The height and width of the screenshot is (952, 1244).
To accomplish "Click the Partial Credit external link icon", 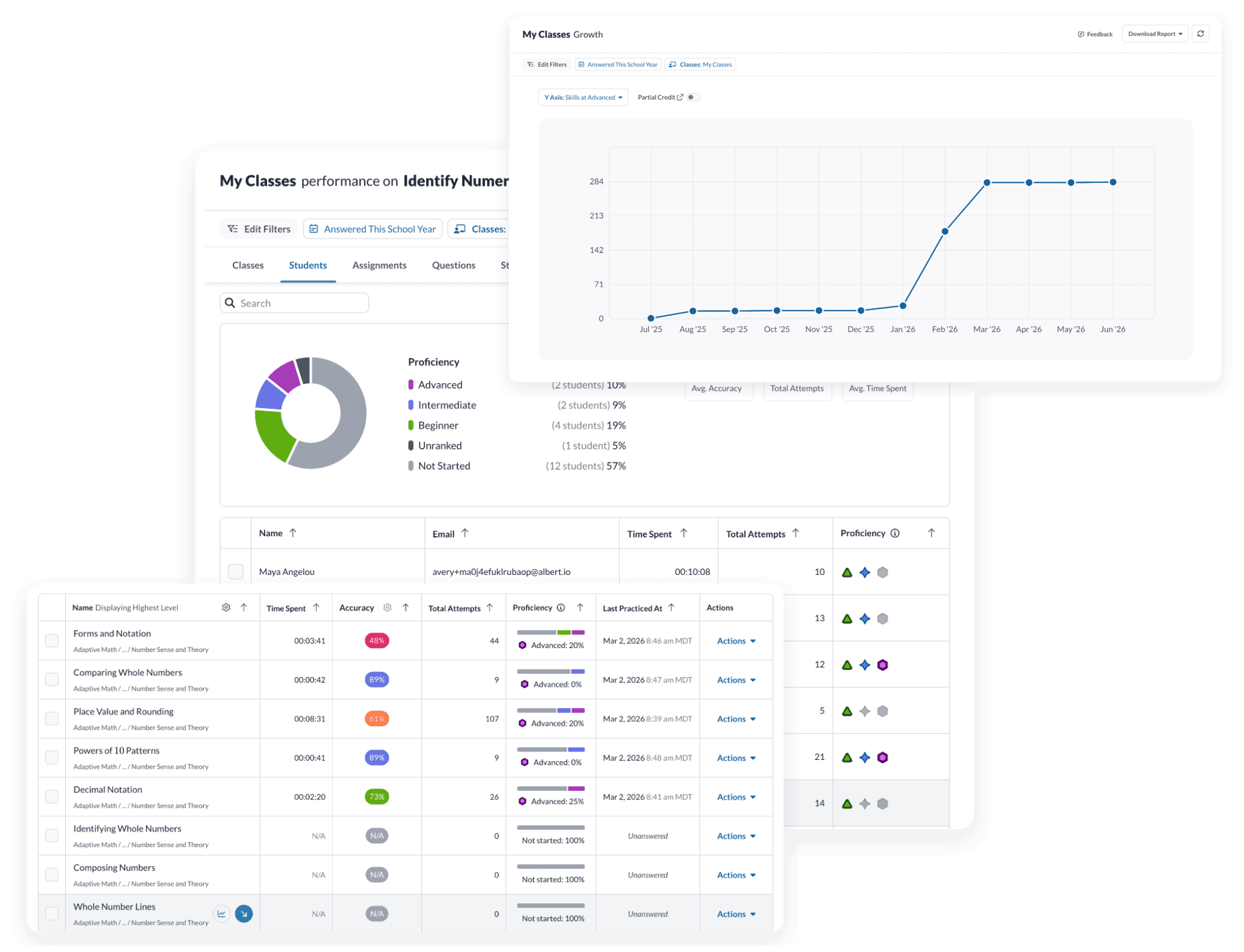I will coord(680,97).
